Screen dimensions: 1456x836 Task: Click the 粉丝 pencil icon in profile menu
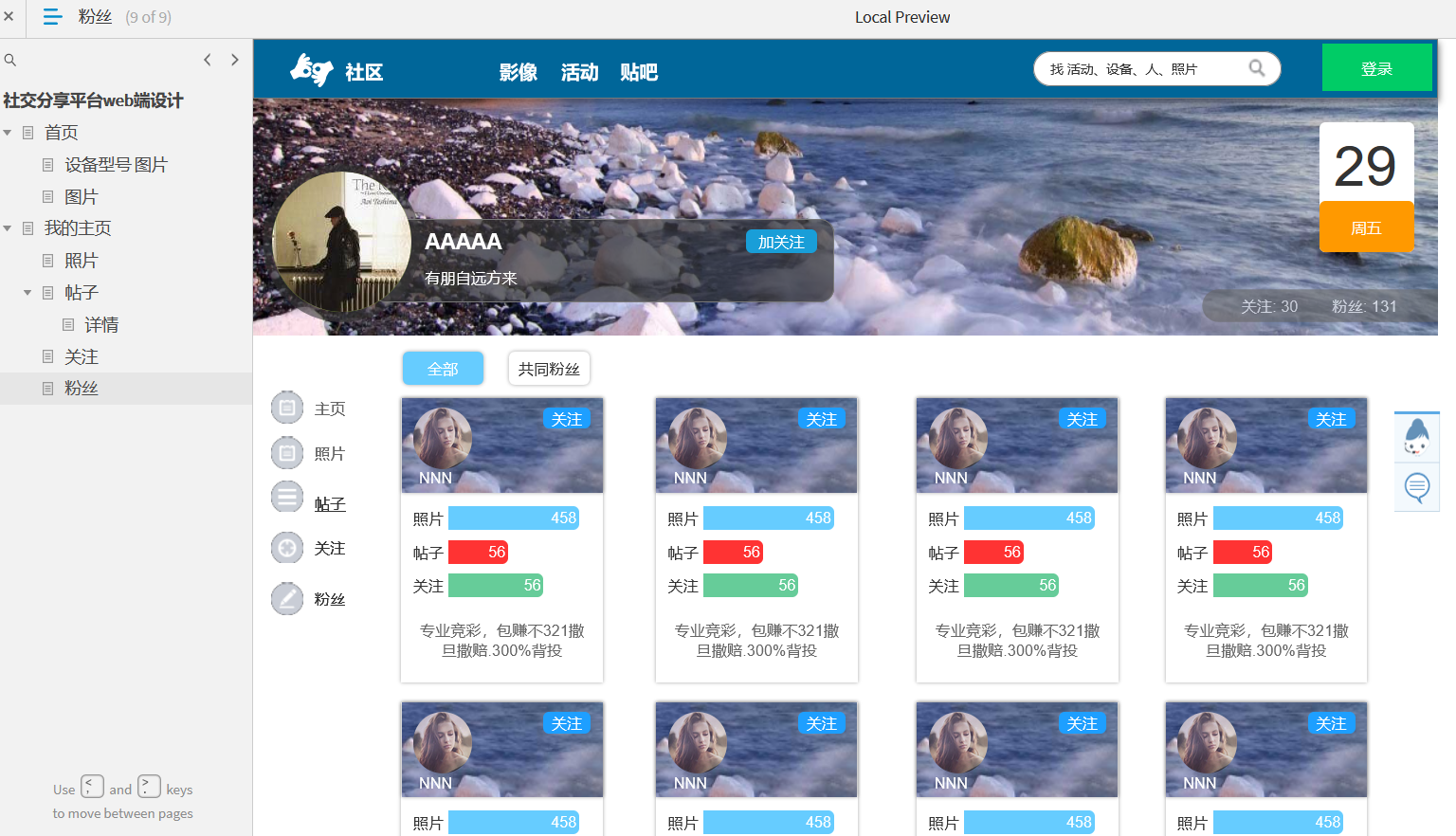tap(287, 598)
